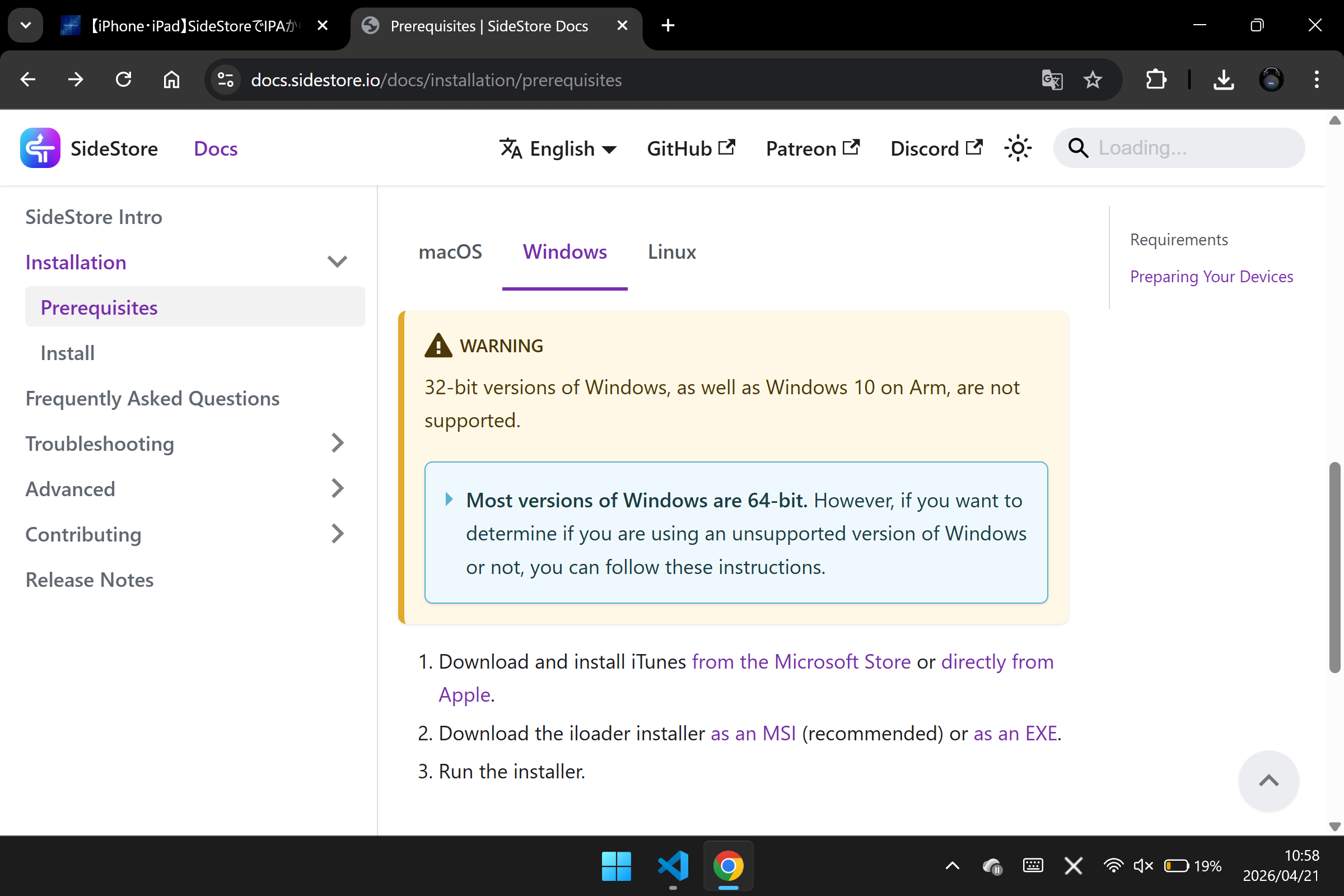Open the Wi-Fi network settings
Screen dimensions: 1344x896
(1113, 866)
